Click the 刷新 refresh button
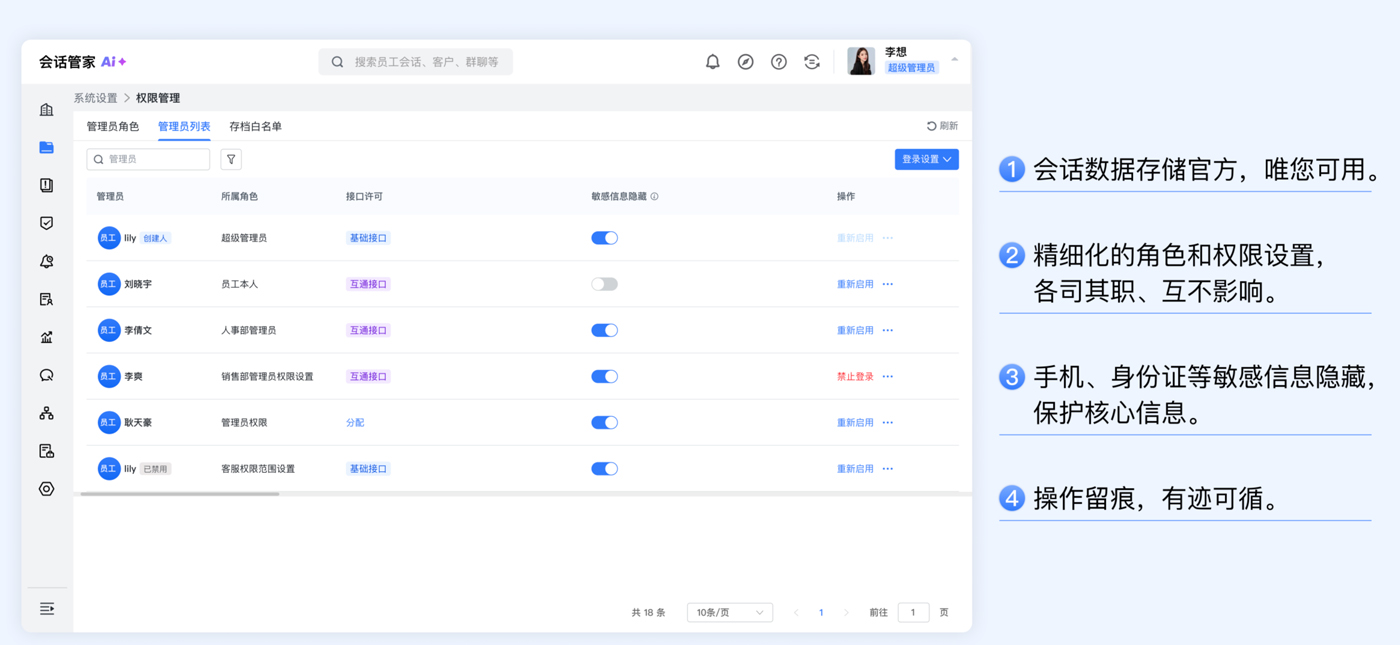This screenshot has height=645, width=1400. (x=942, y=126)
